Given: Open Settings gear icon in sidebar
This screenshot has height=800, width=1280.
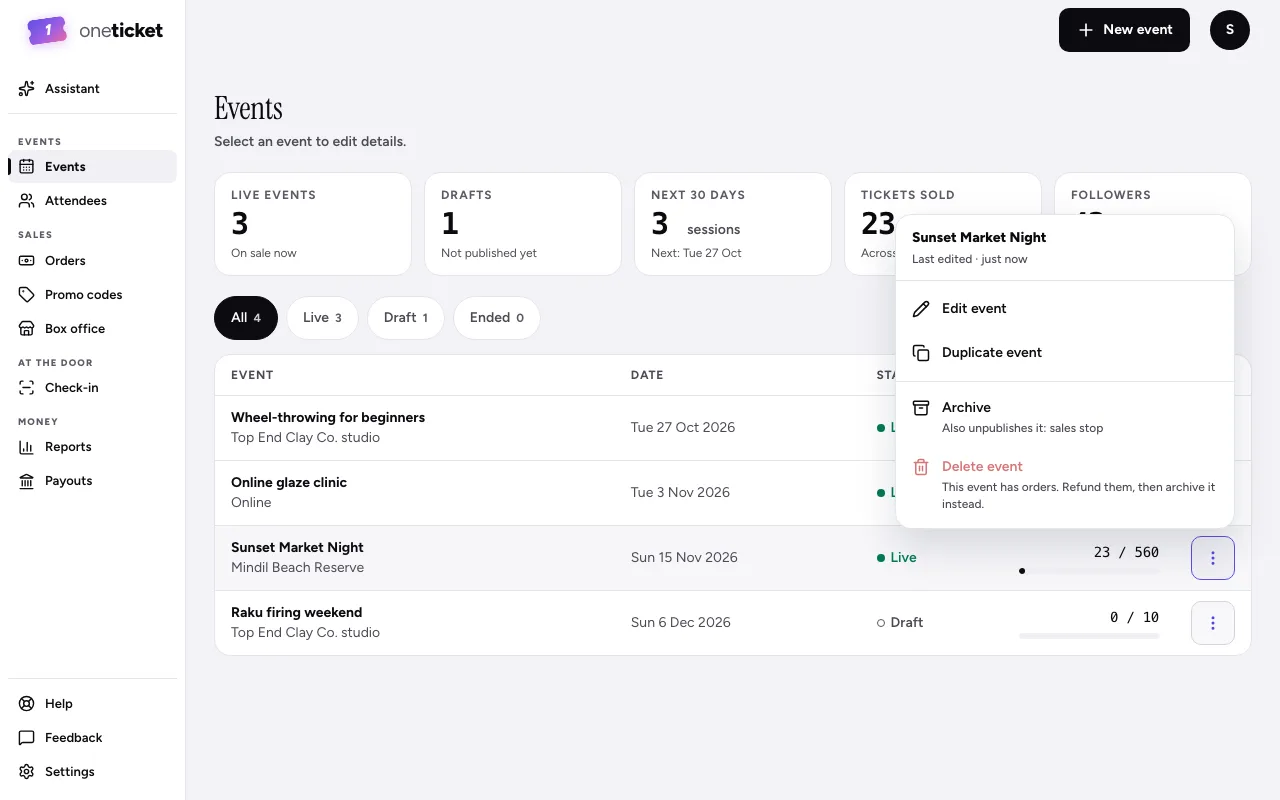Looking at the screenshot, I should pyautogui.click(x=27, y=772).
